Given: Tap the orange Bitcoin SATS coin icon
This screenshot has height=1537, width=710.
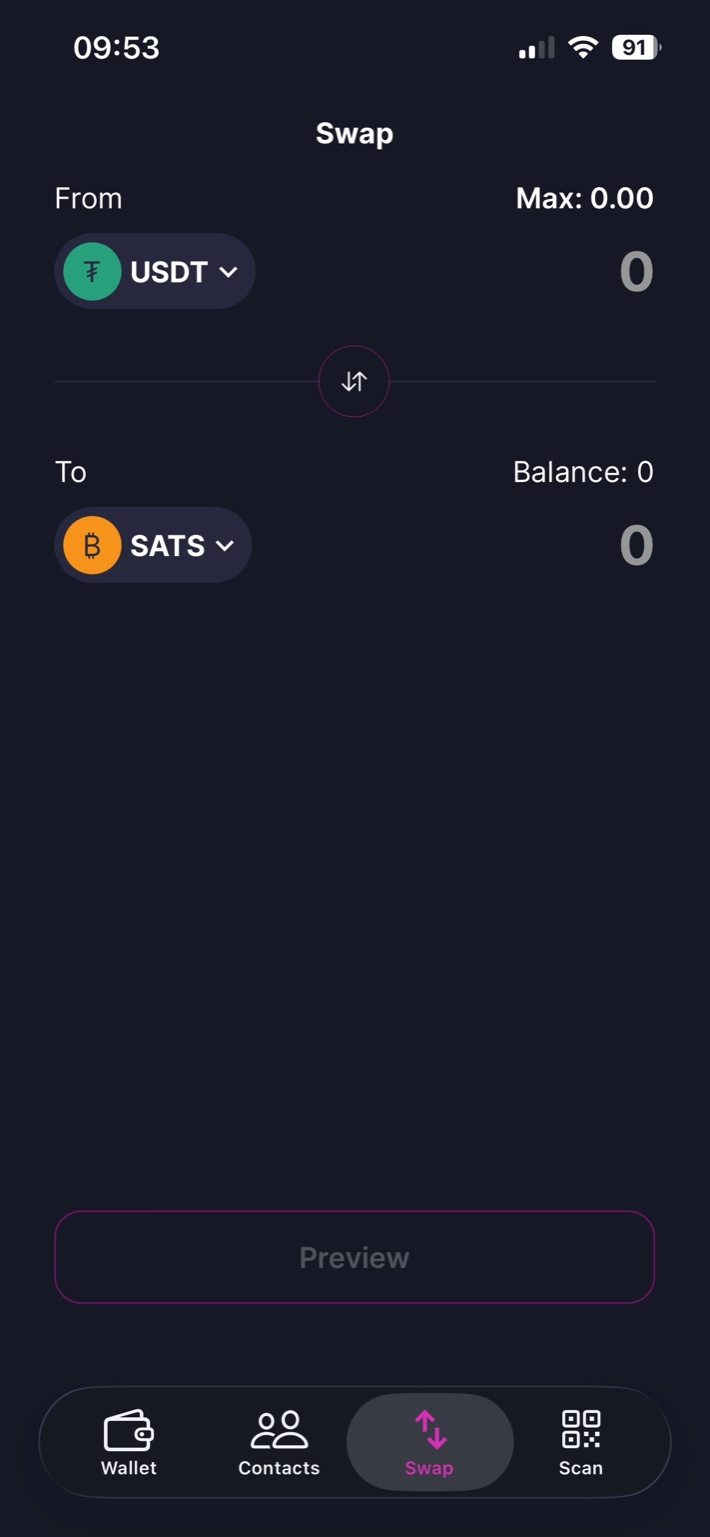Looking at the screenshot, I should [92, 545].
